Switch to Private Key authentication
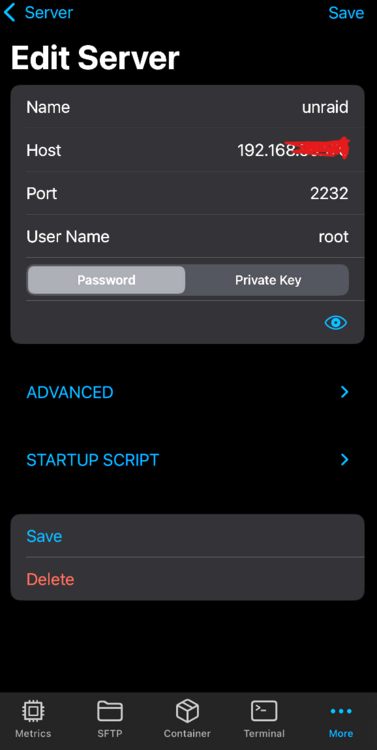 (x=267, y=280)
